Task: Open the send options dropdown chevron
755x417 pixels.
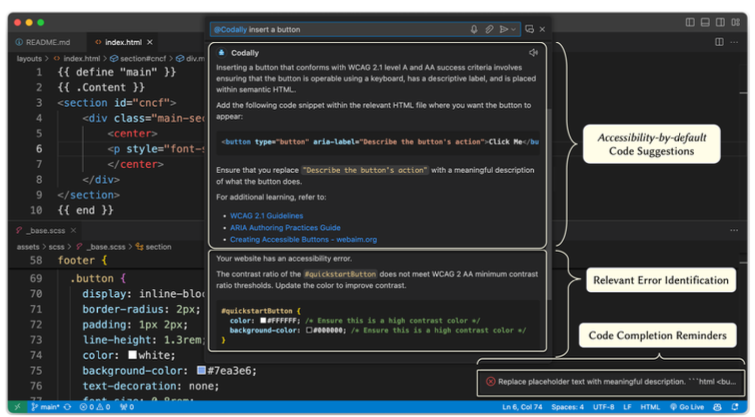Action: [514, 29]
